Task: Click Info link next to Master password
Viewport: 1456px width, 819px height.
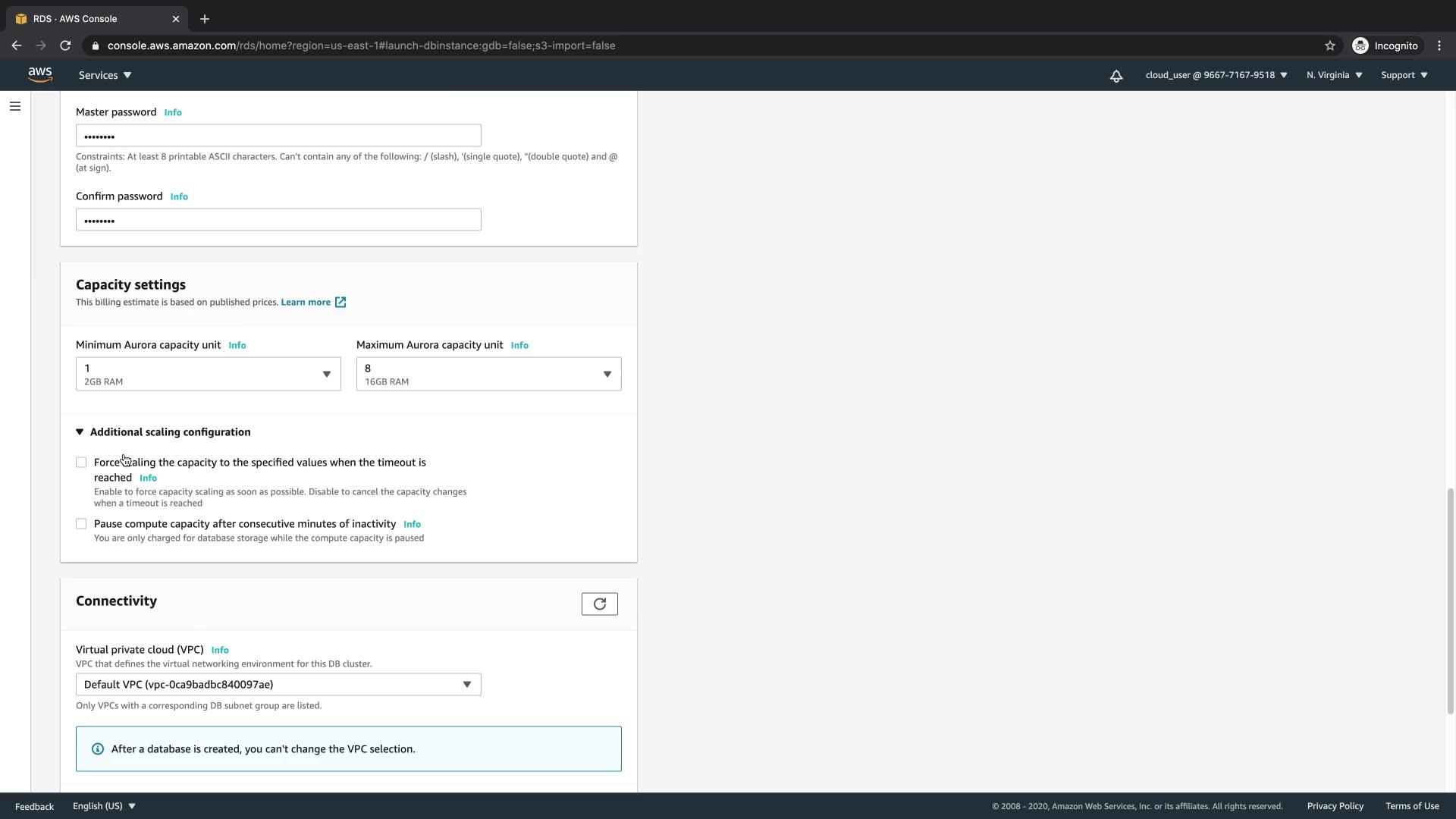Action: (173, 112)
